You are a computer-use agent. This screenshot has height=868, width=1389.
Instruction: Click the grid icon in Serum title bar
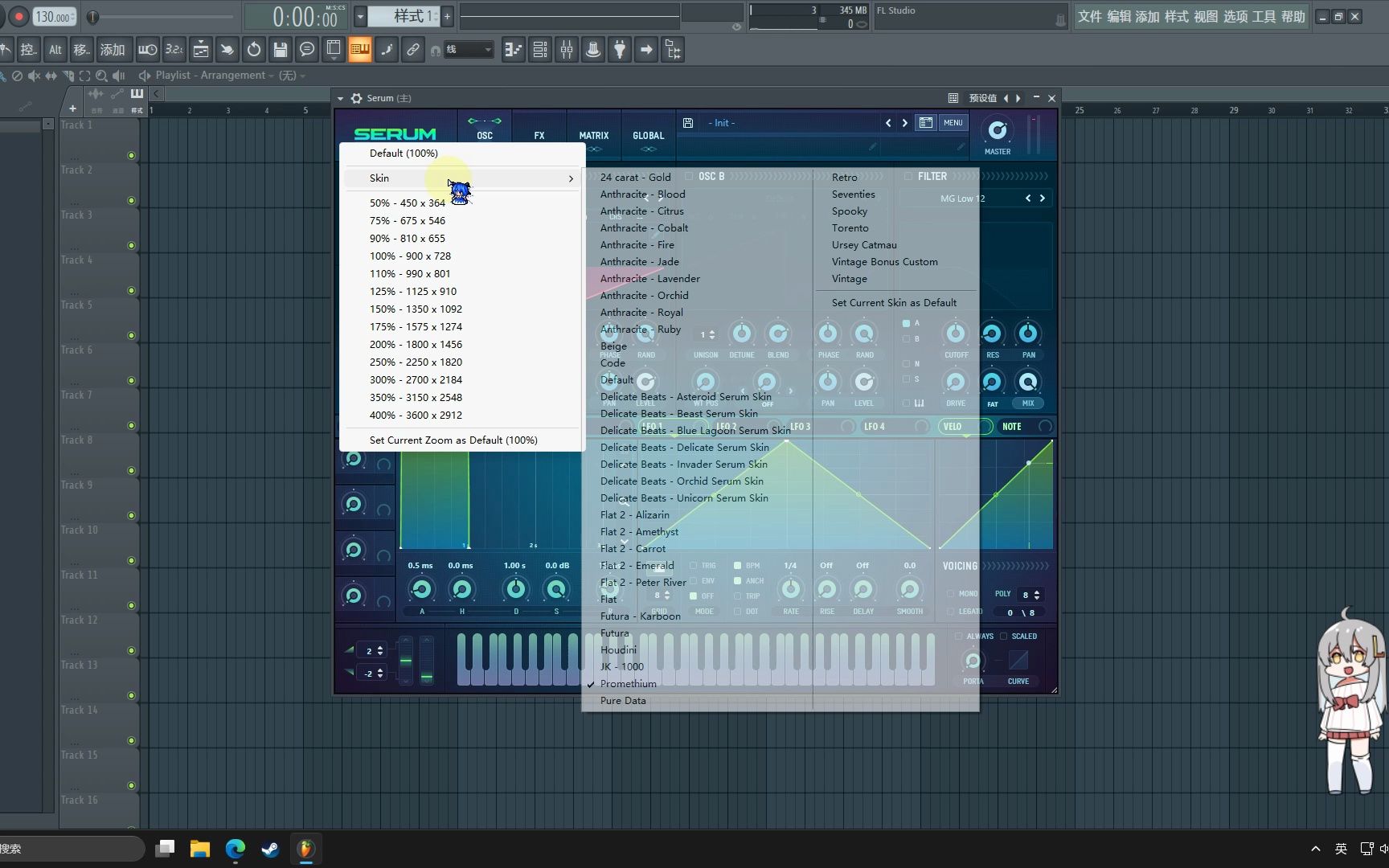(x=953, y=98)
